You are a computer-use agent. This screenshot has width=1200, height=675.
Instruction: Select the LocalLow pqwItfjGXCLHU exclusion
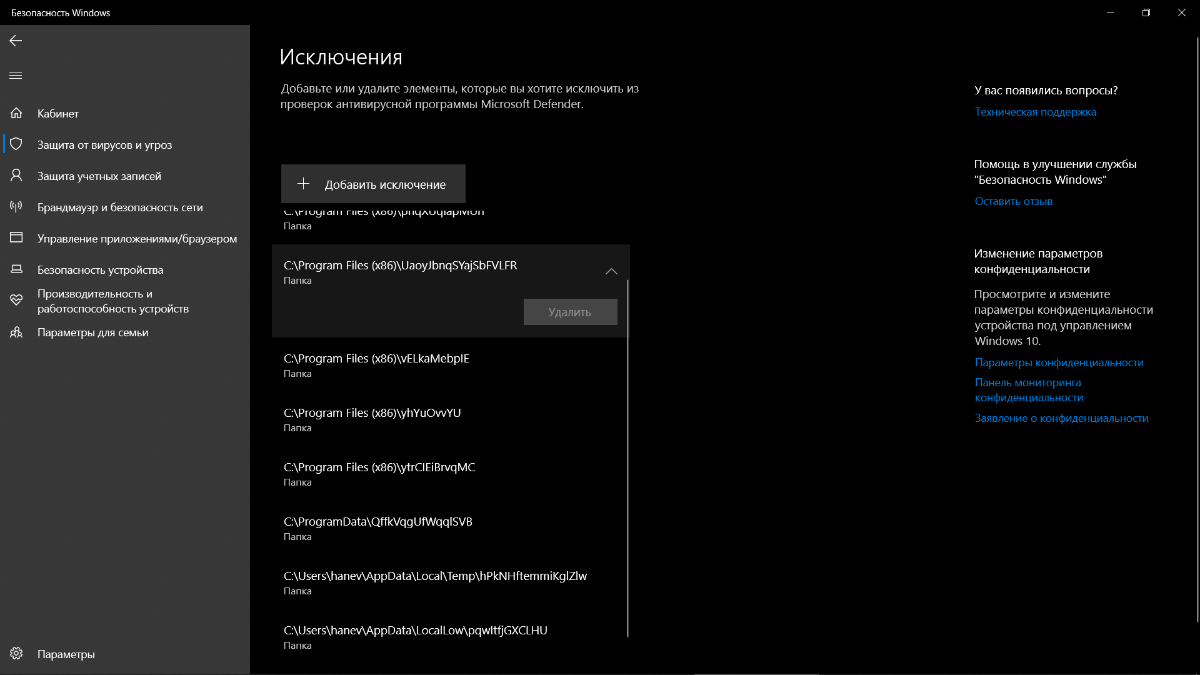(451, 636)
